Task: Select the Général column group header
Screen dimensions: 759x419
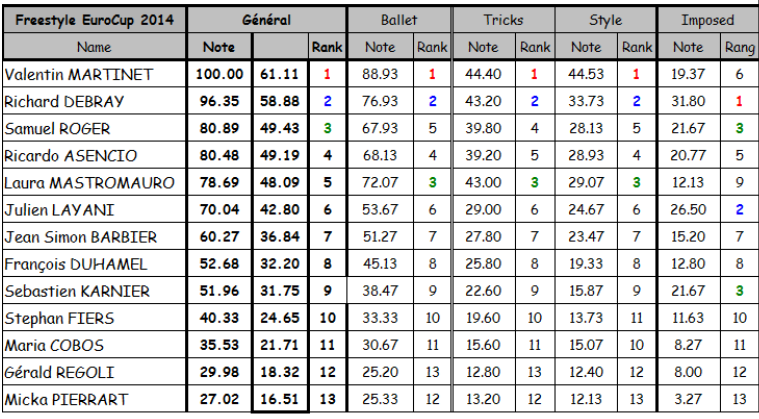Action: 267,20
